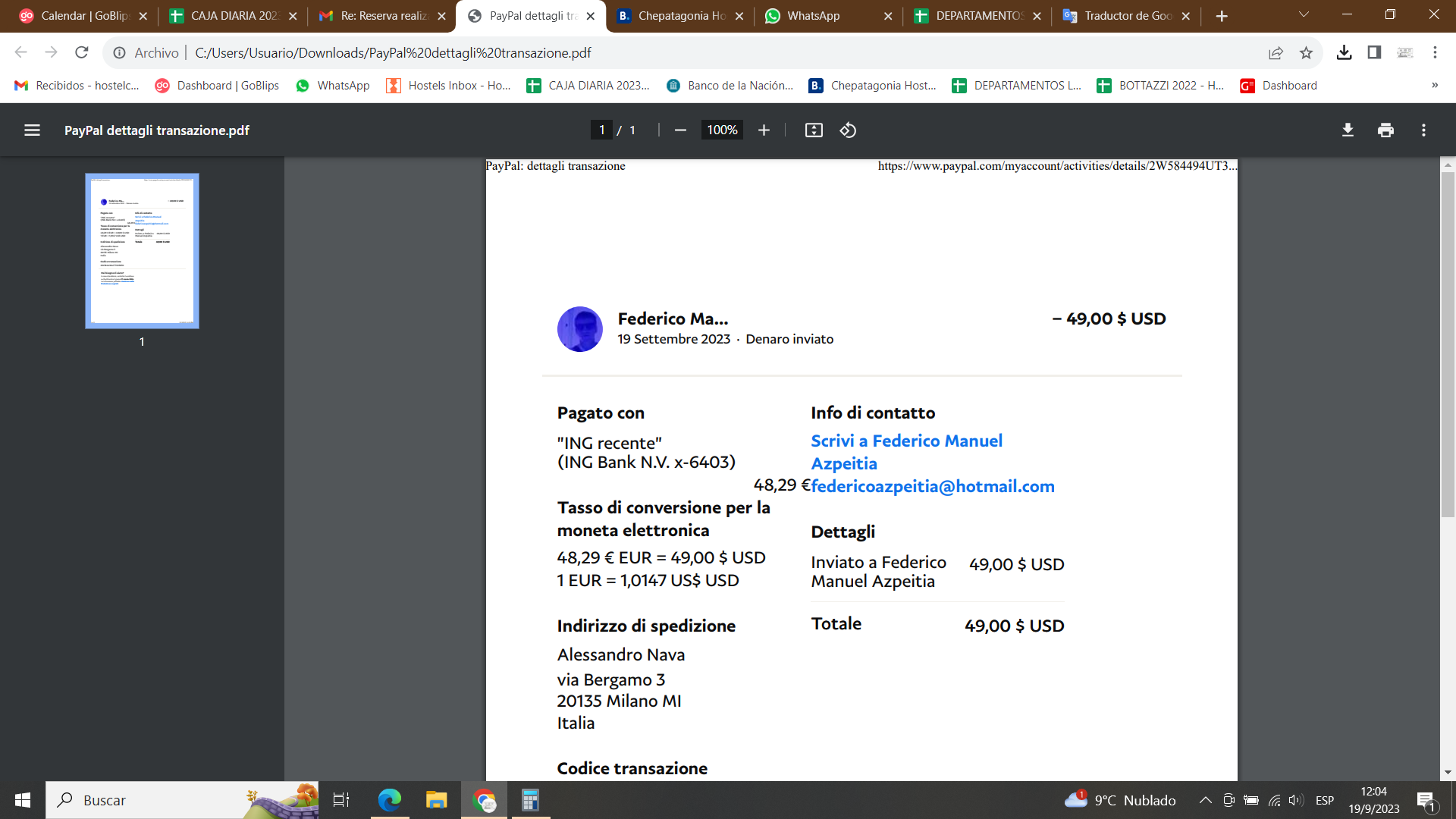The width and height of the screenshot is (1456, 819).
Task: Click the zoom percentage field showing 100%
Action: pyautogui.click(x=722, y=130)
